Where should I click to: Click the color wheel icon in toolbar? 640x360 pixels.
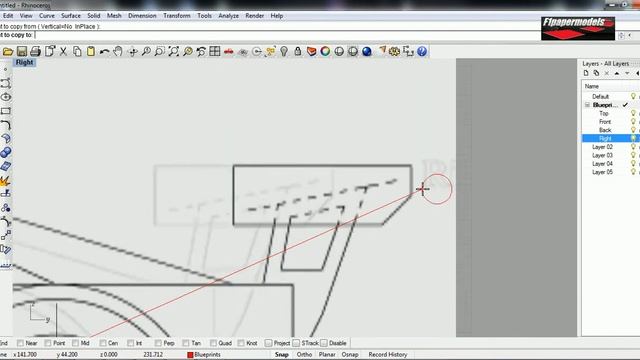pyautogui.click(x=325, y=51)
